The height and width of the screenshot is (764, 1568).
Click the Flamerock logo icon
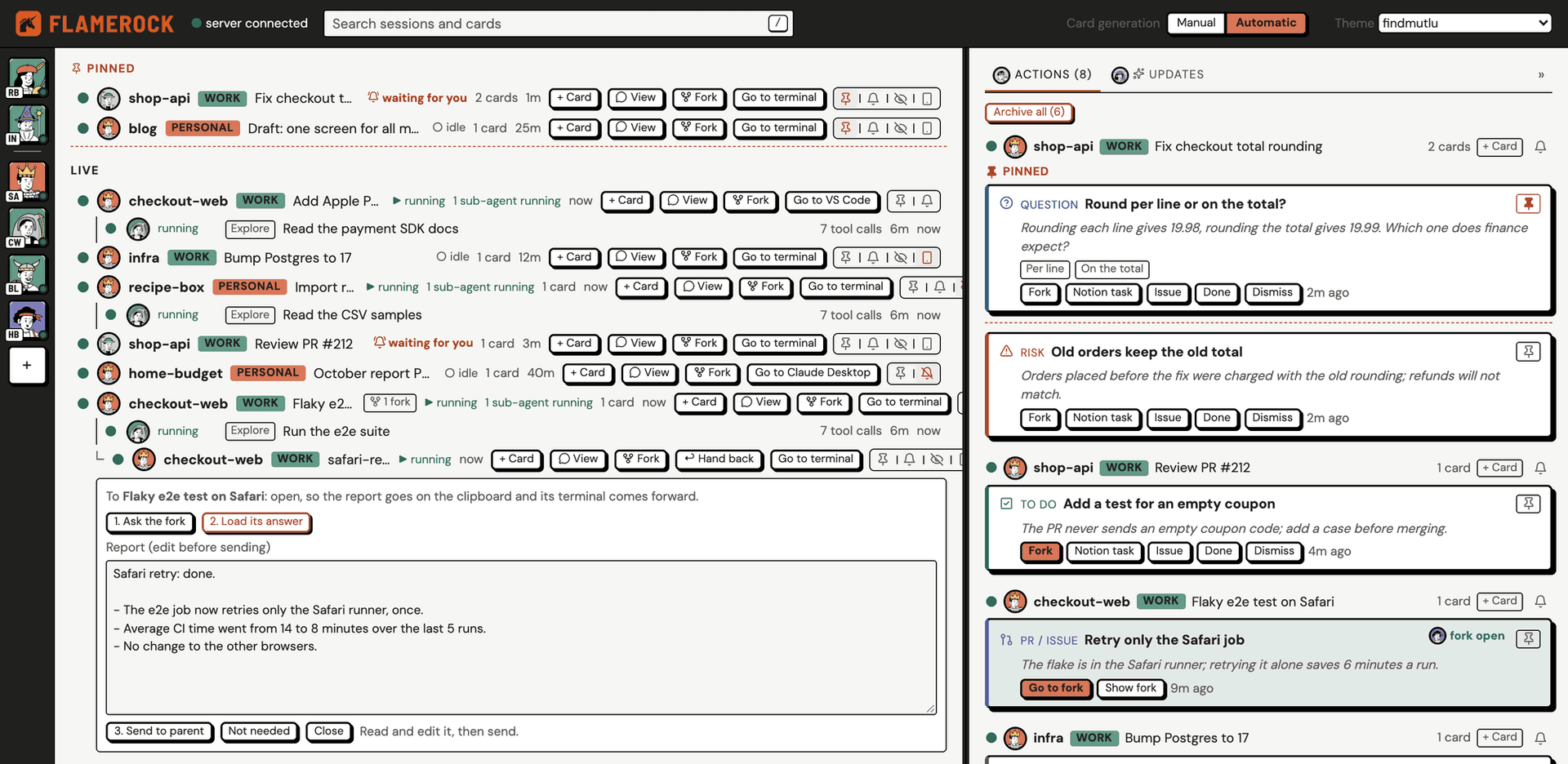[x=29, y=24]
